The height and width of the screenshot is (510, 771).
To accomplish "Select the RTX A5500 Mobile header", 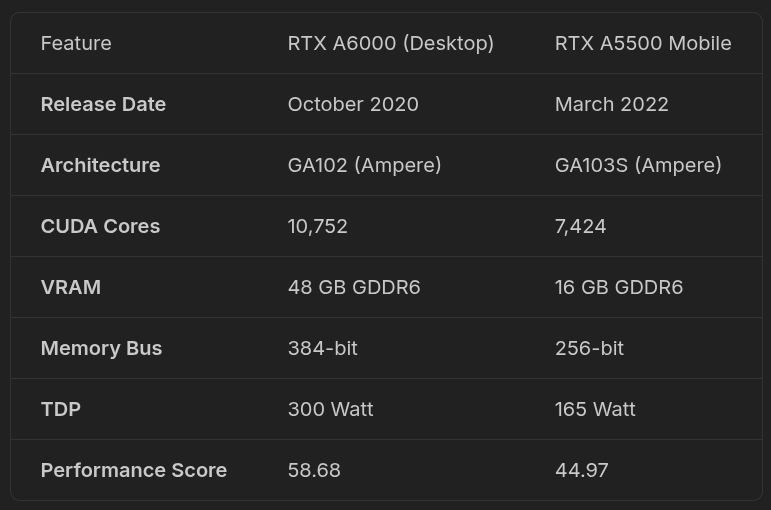I will click(643, 43).
